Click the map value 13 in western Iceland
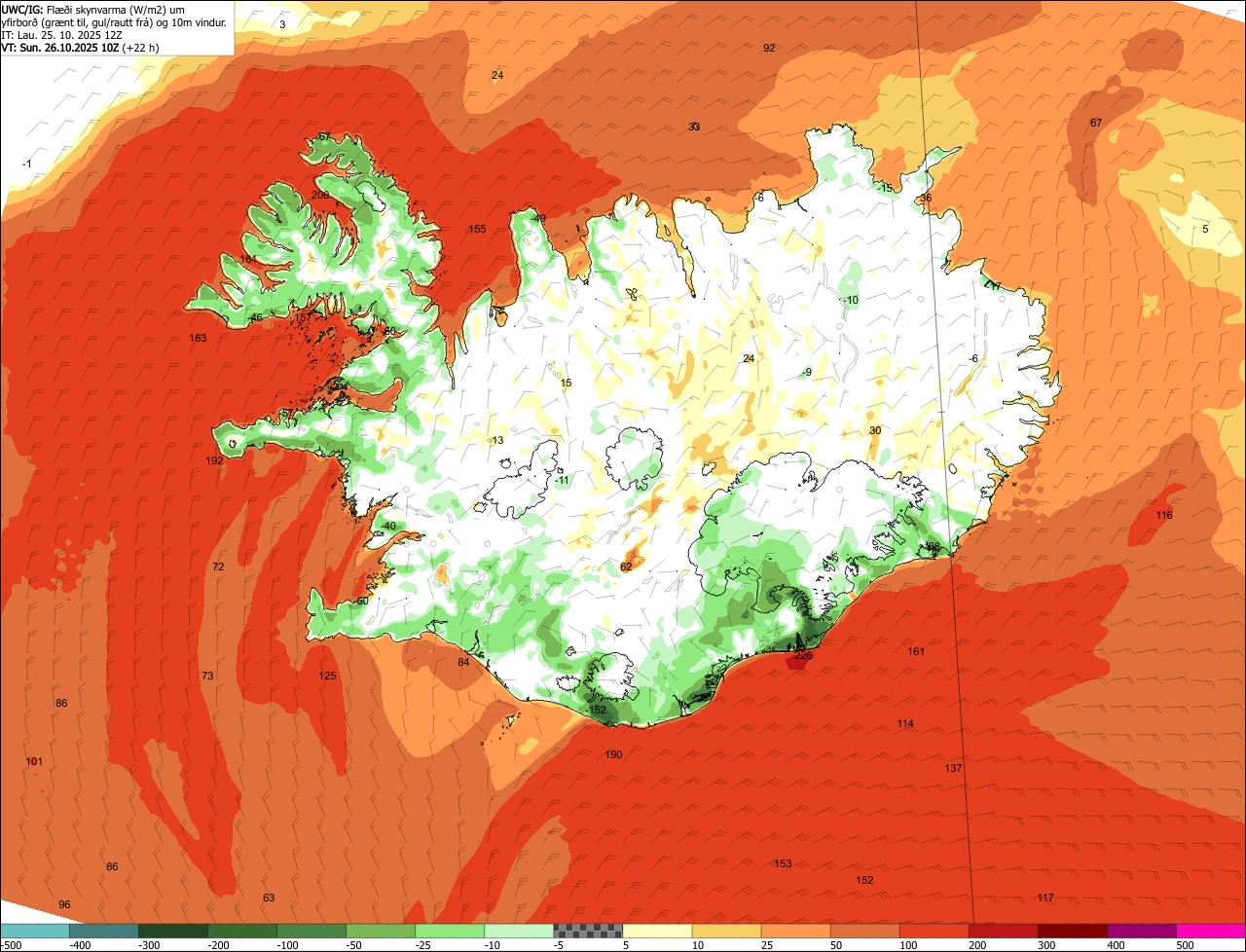Image resolution: width=1246 pixels, height=952 pixels. (x=497, y=440)
